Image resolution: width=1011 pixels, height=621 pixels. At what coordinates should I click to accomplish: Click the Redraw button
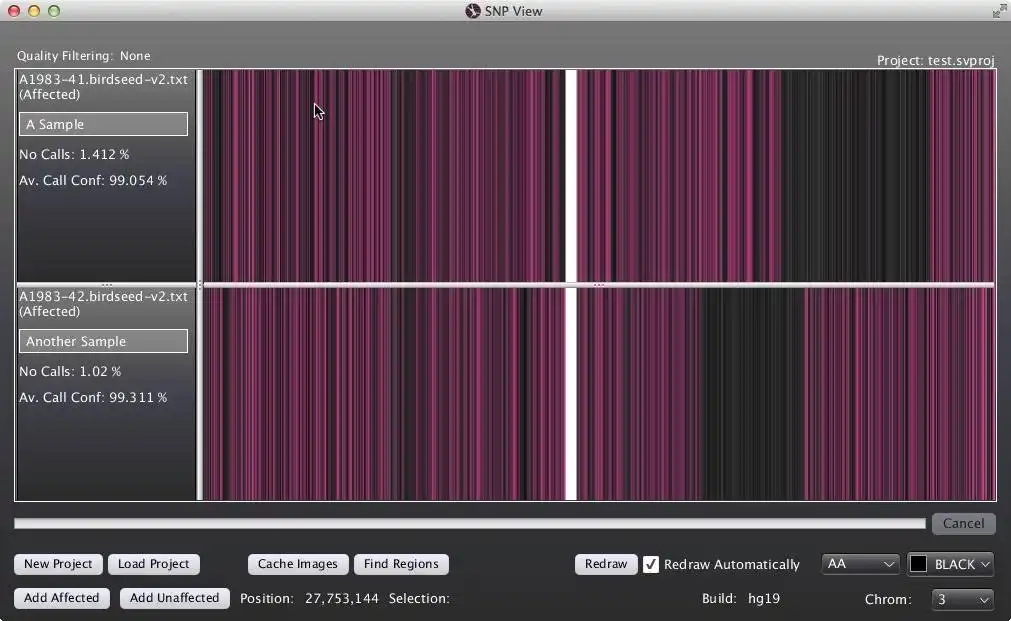coord(605,564)
